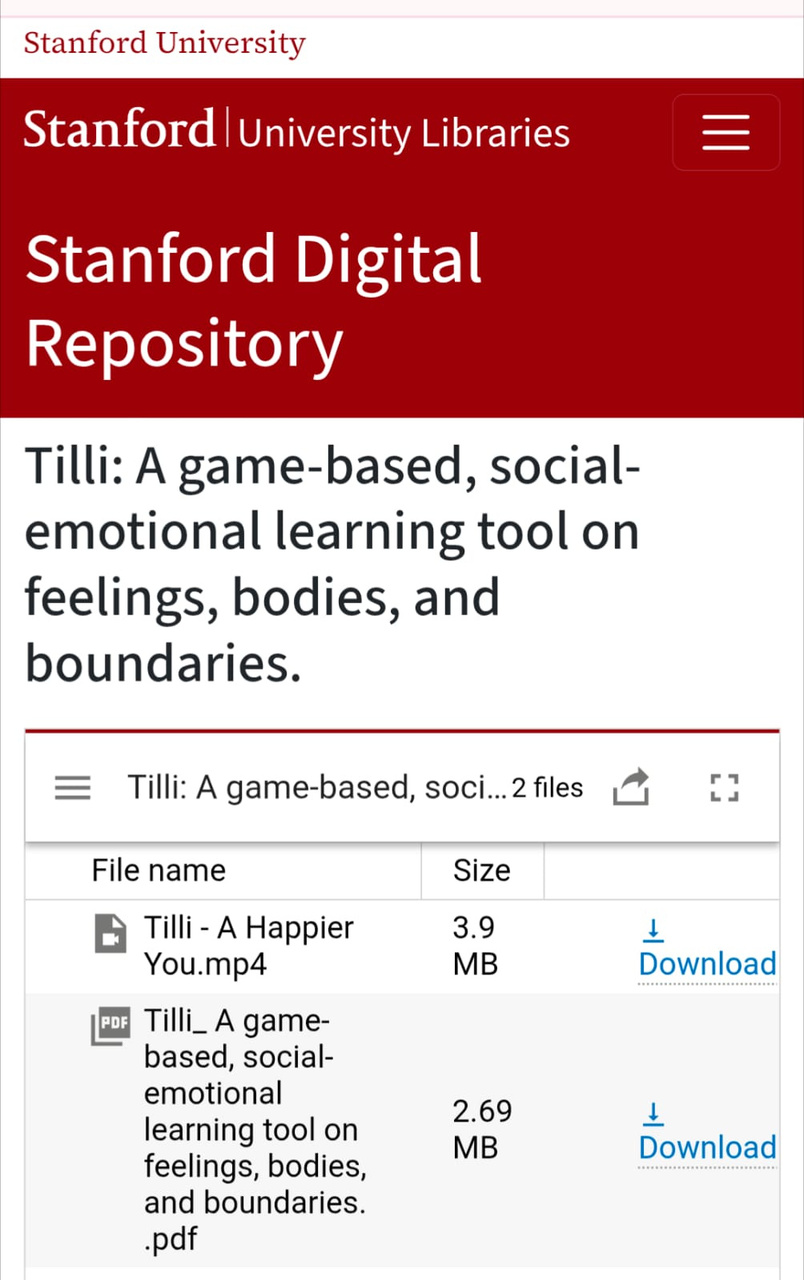This screenshot has width=804, height=1280.
Task: Download the Tilli PDF file
Action: (x=707, y=1135)
